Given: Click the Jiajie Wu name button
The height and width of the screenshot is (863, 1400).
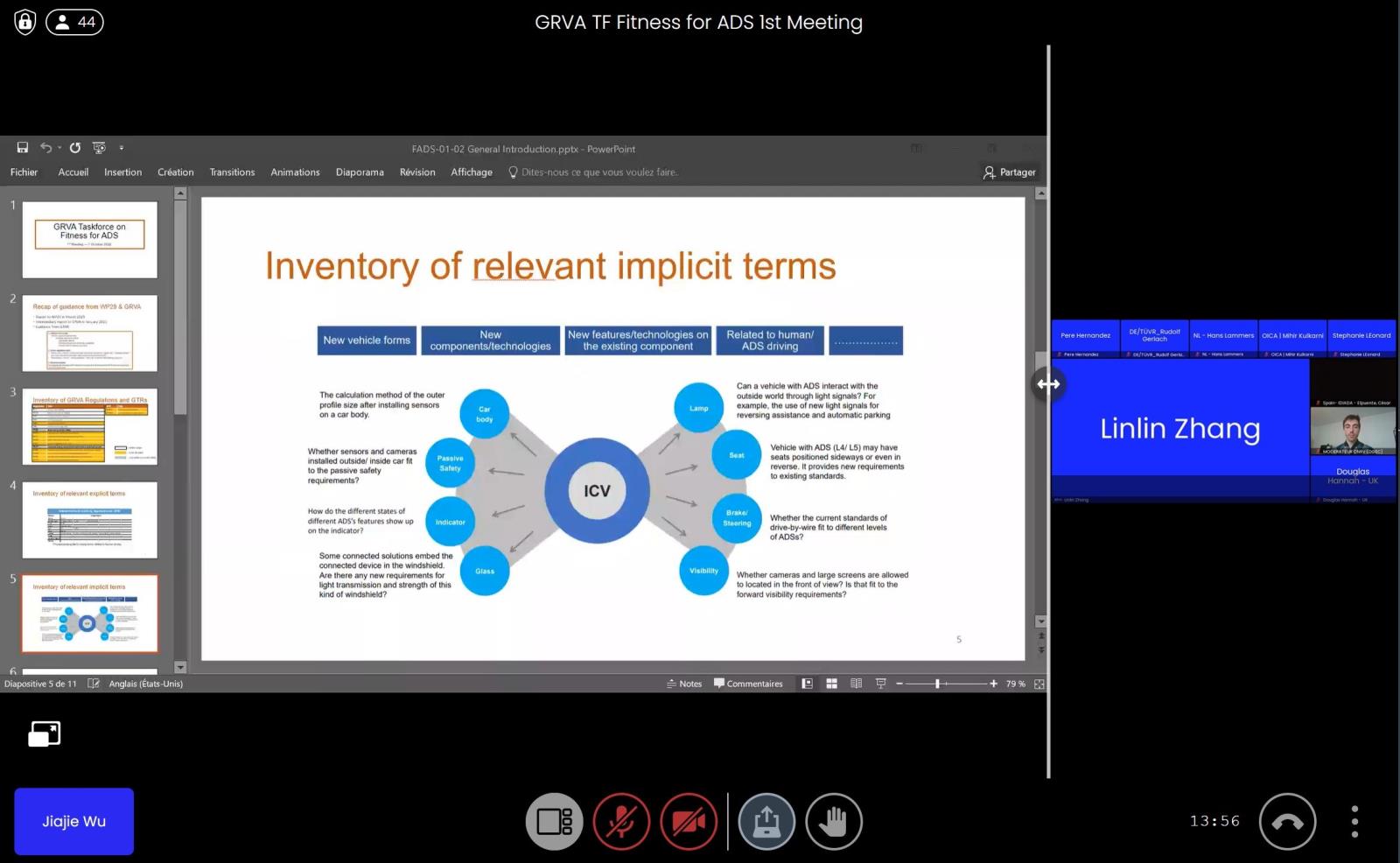Looking at the screenshot, I should [x=73, y=821].
